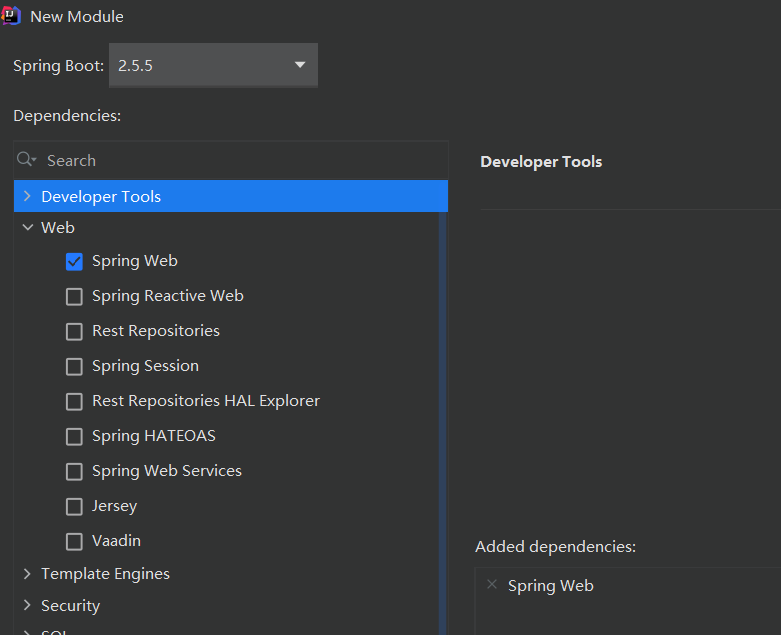Enable Rest Repositories HAL Explorer checkbox
781x635 pixels.
click(x=74, y=401)
